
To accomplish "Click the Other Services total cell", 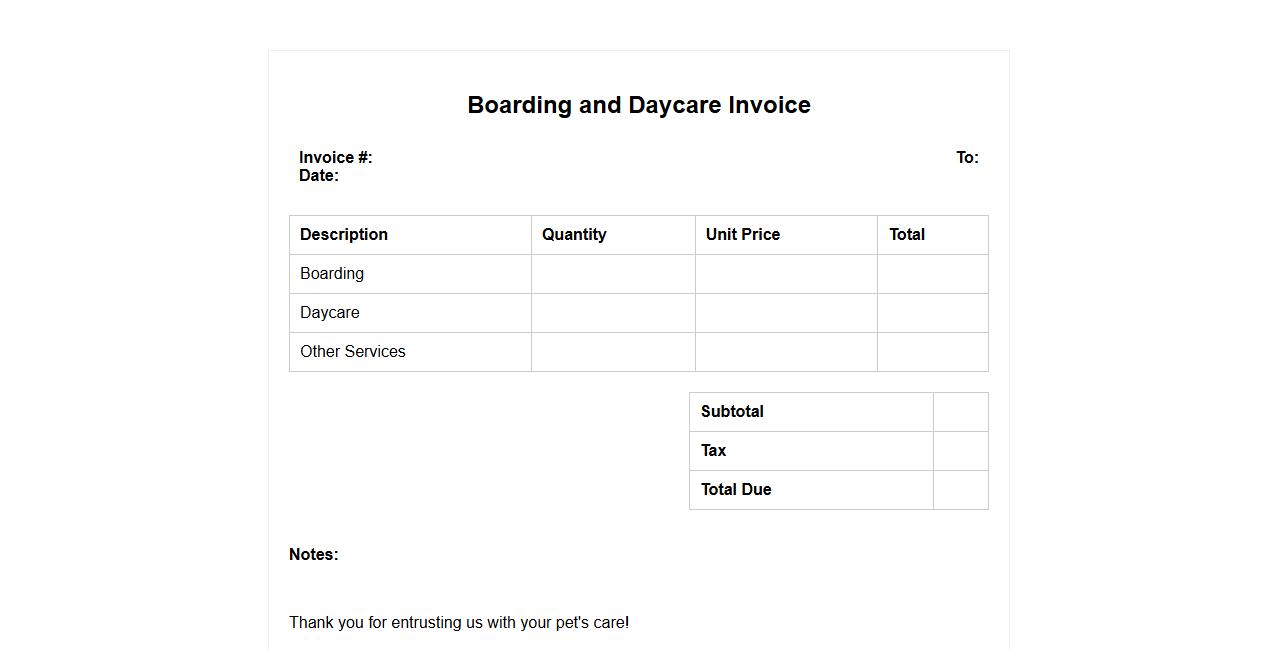I will (x=932, y=352).
